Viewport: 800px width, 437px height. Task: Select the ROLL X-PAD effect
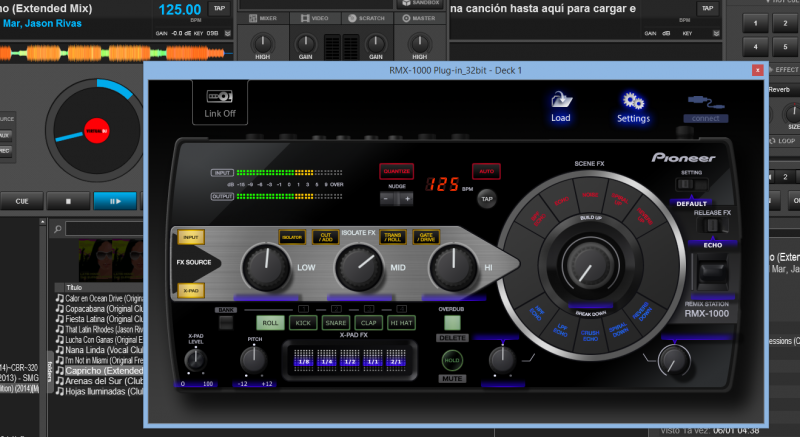point(270,323)
